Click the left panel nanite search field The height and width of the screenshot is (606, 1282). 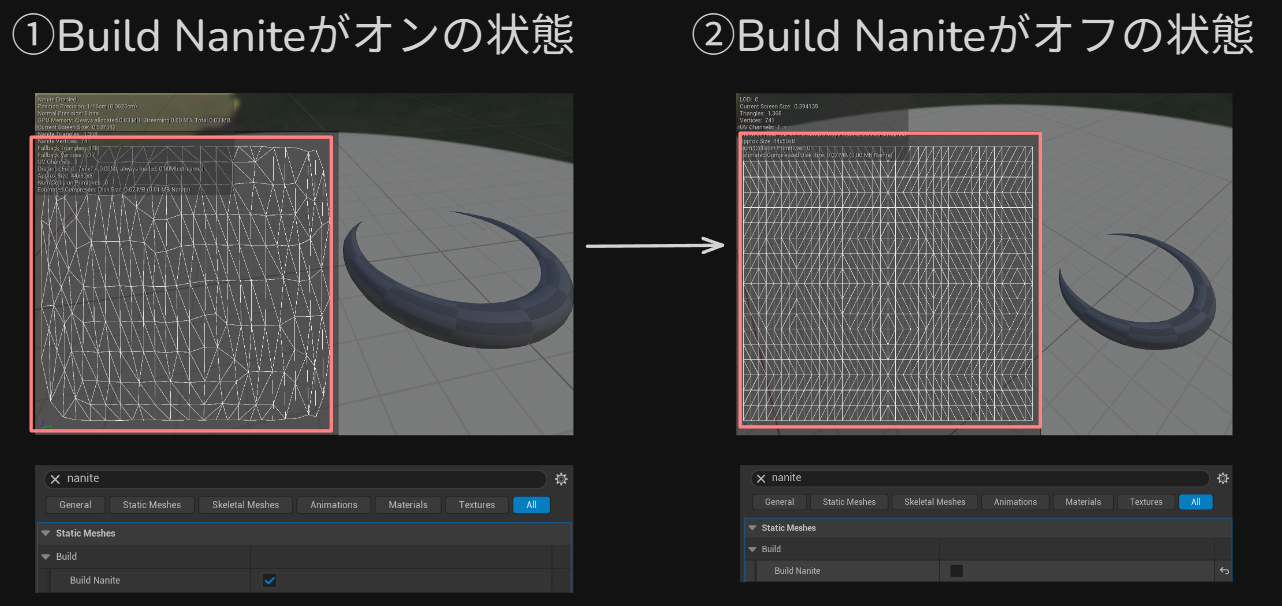[300, 479]
